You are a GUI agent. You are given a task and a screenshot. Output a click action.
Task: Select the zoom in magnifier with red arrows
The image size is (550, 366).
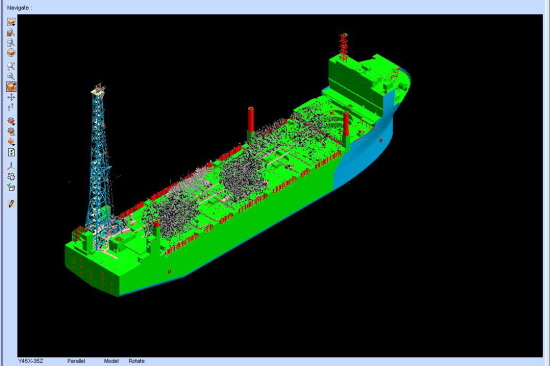tap(11, 66)
